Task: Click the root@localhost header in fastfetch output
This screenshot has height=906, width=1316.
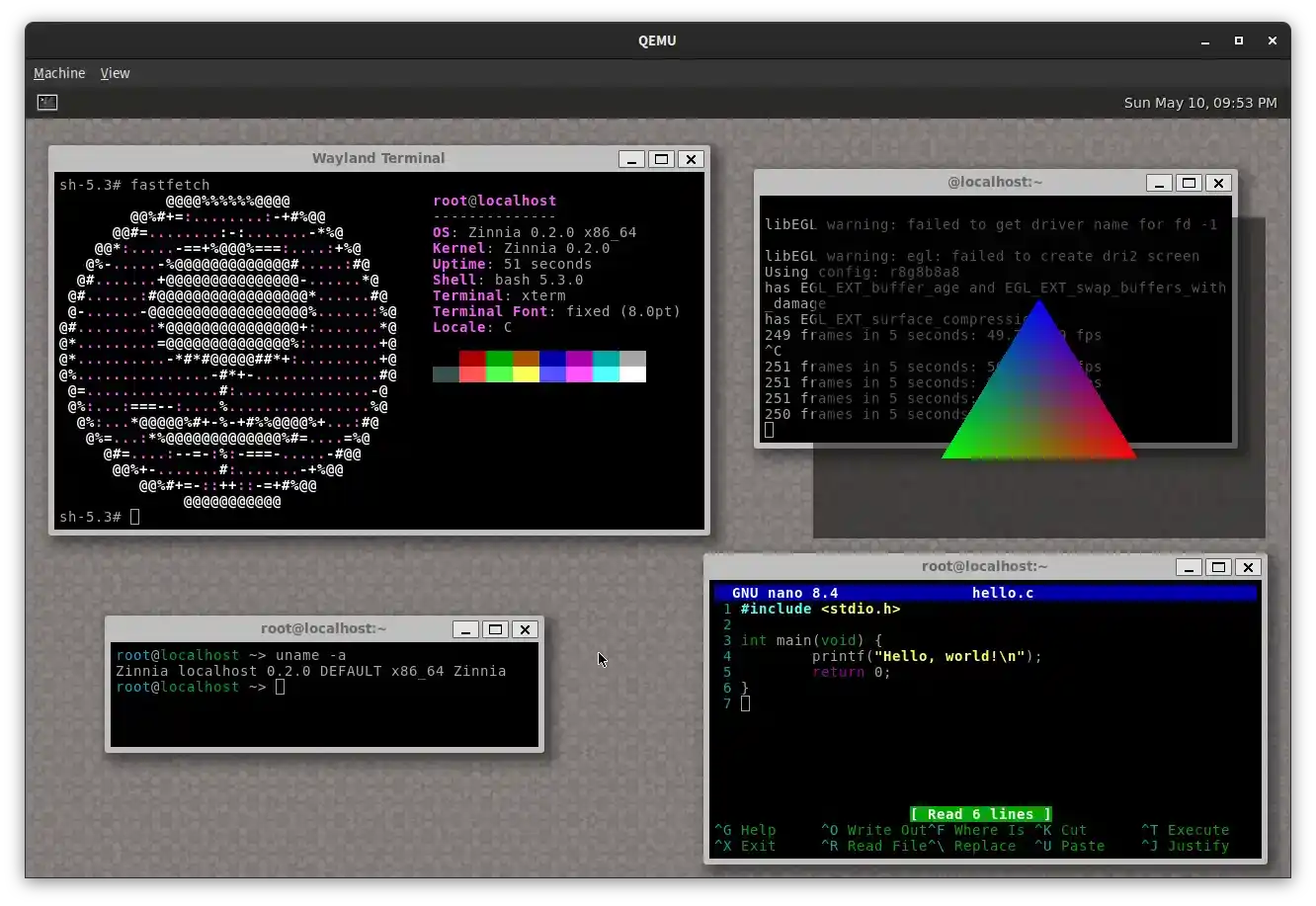Action: [494, 201]
